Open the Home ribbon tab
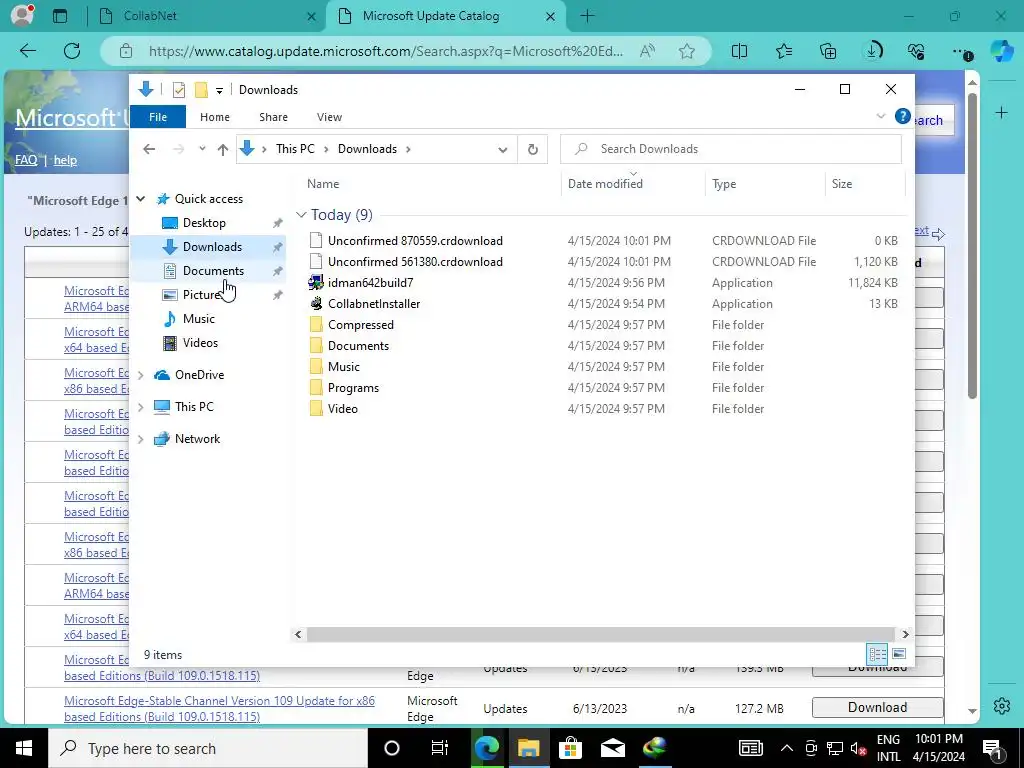Screen dimensions: 1024x768 tap(215, 117)
